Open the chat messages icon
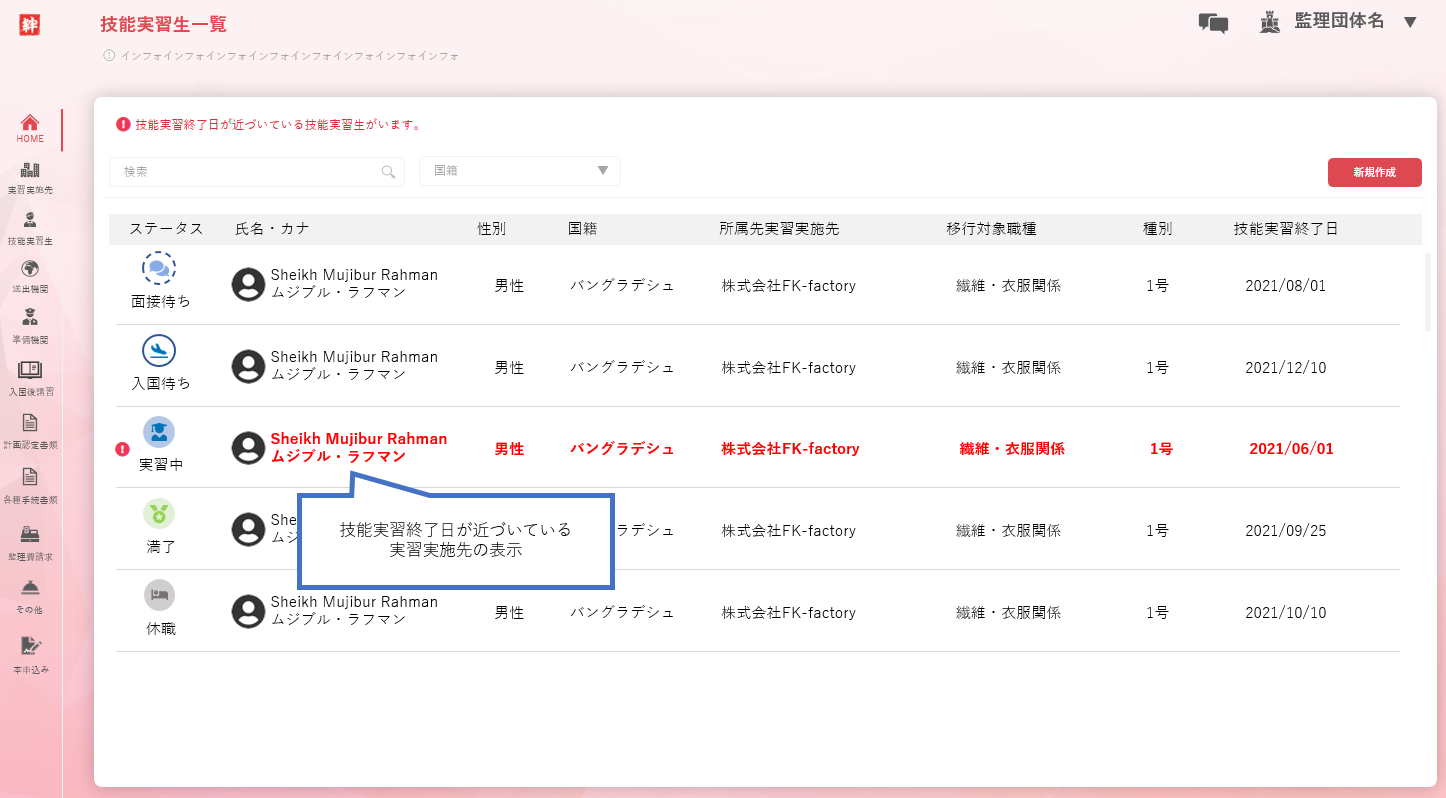 point(1213,23)
